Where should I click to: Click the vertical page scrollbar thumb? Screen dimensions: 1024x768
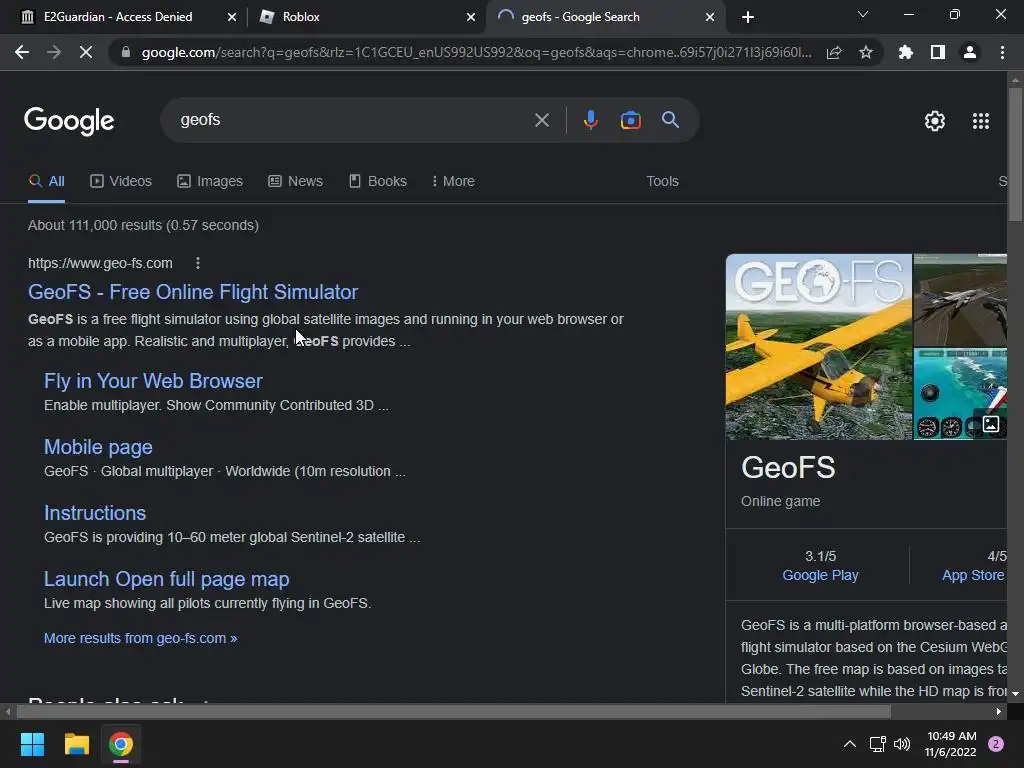point(1015,154)
